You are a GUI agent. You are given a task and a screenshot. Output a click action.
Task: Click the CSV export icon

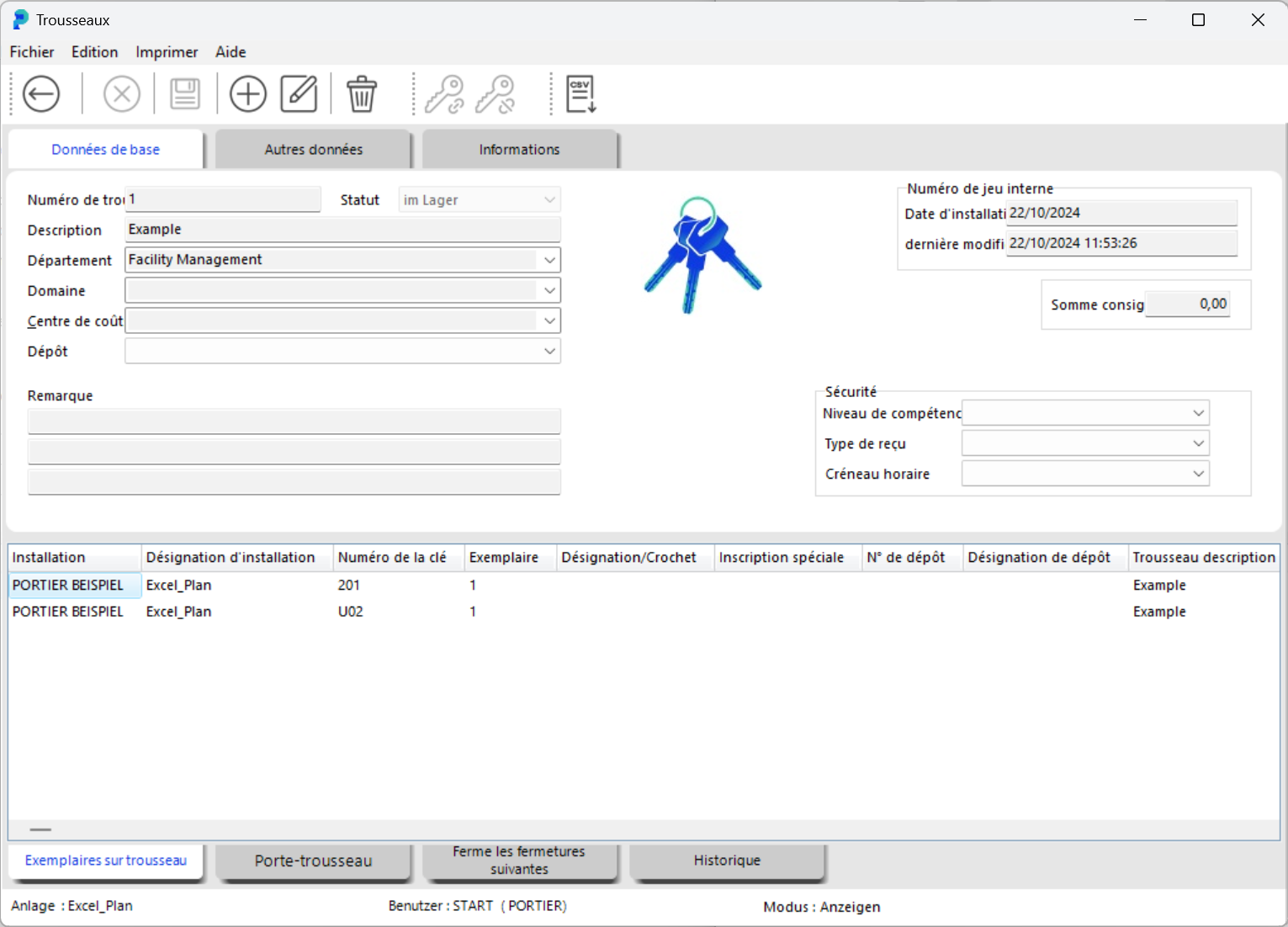coord(580,93)
